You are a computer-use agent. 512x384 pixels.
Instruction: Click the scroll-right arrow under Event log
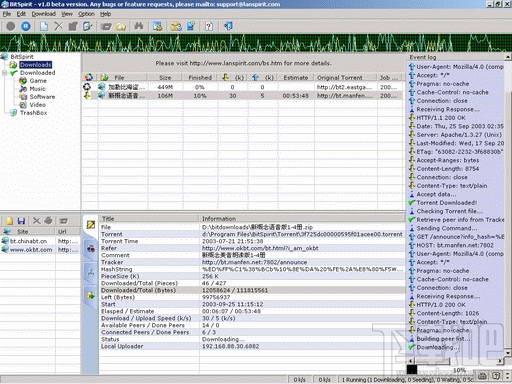point(500,361)
